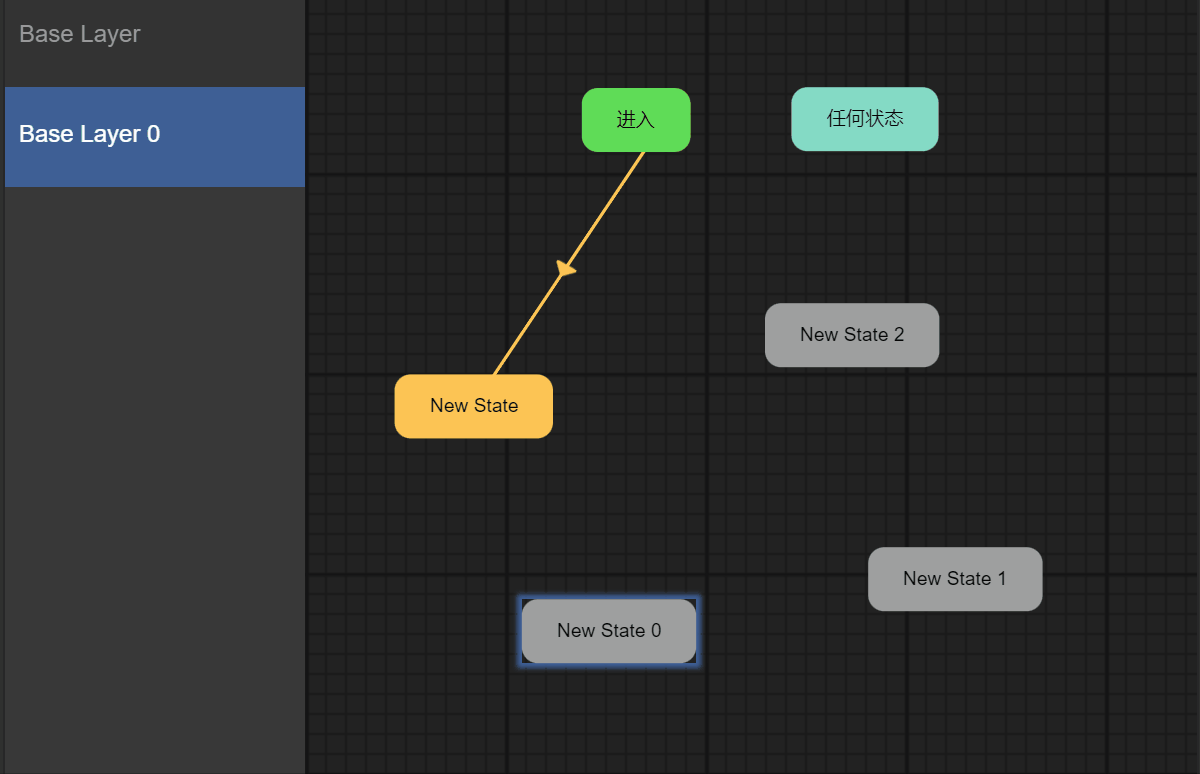The width and height of the screenshot is (1200, 774).
Task: Select the orange New State node
Action: 474,406
